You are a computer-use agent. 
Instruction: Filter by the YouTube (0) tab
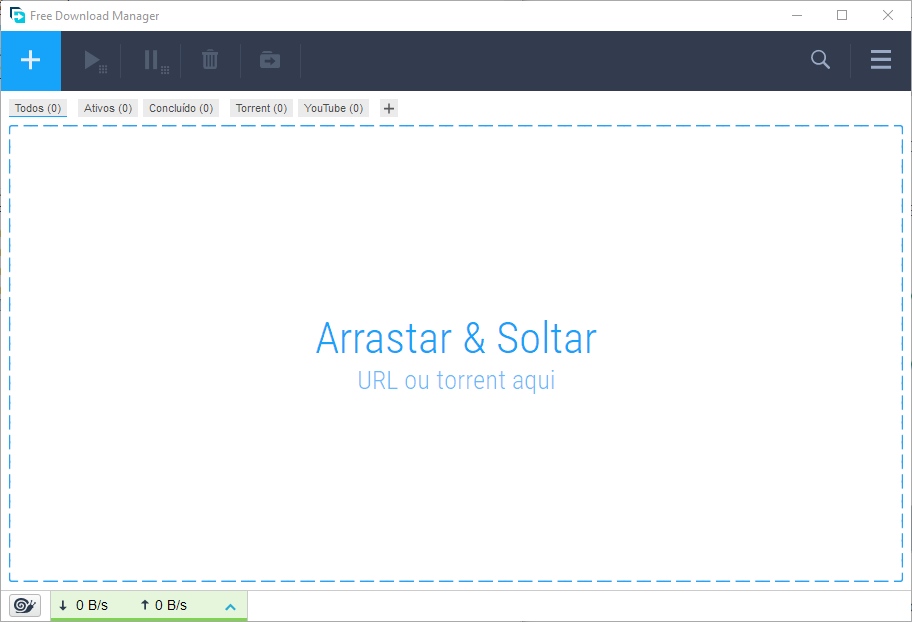coord(333,108)
